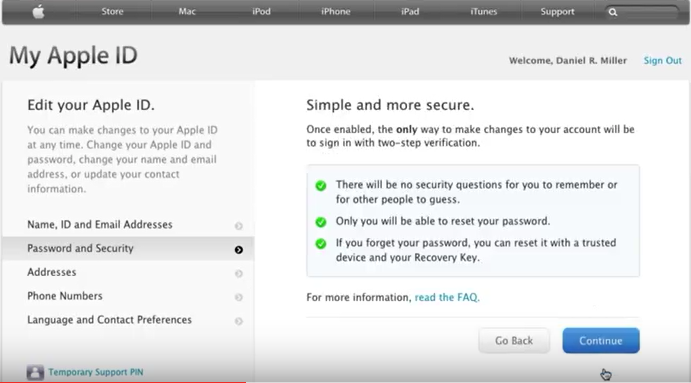Image resolution: width=691 pixels, height=383 pixels.
Task: Click the Temporary Support PIN person icon
Action: (35, 372)
